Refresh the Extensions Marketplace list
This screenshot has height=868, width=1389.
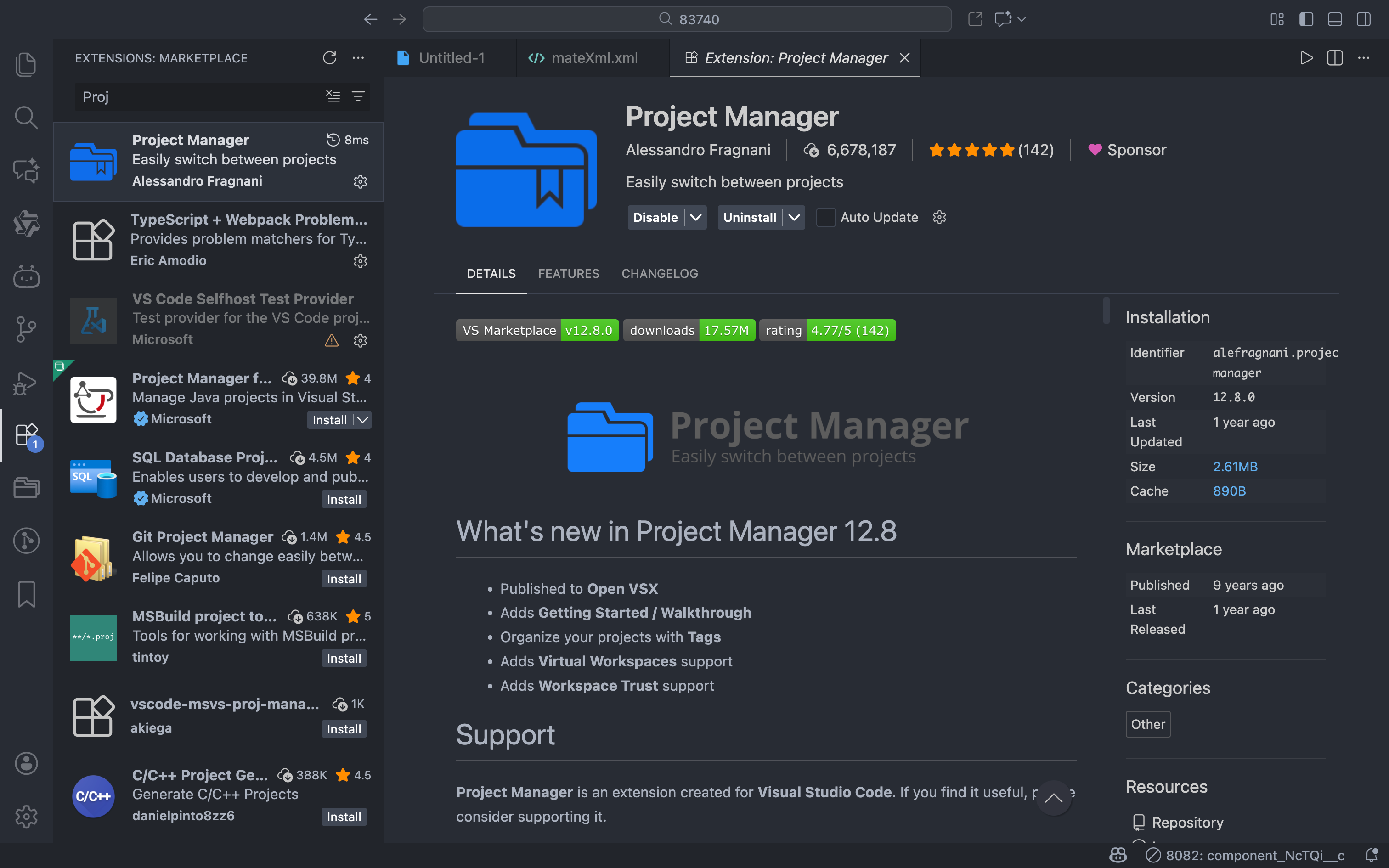(329, 57)
